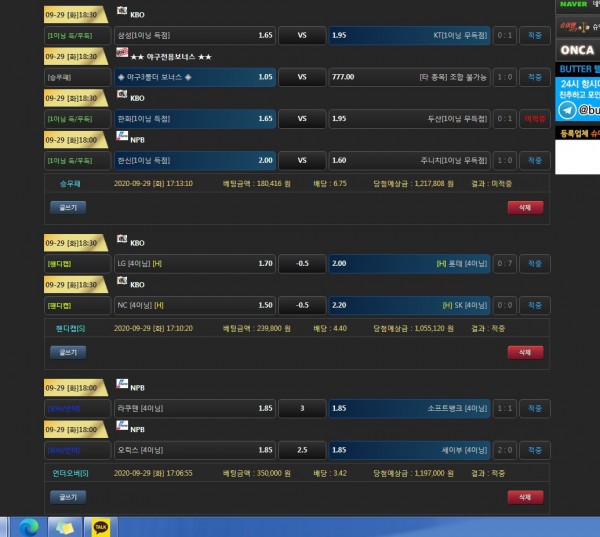Open KakaoTalk from the taskbar
Screen dimensions: 600x537
click(100, 526)
